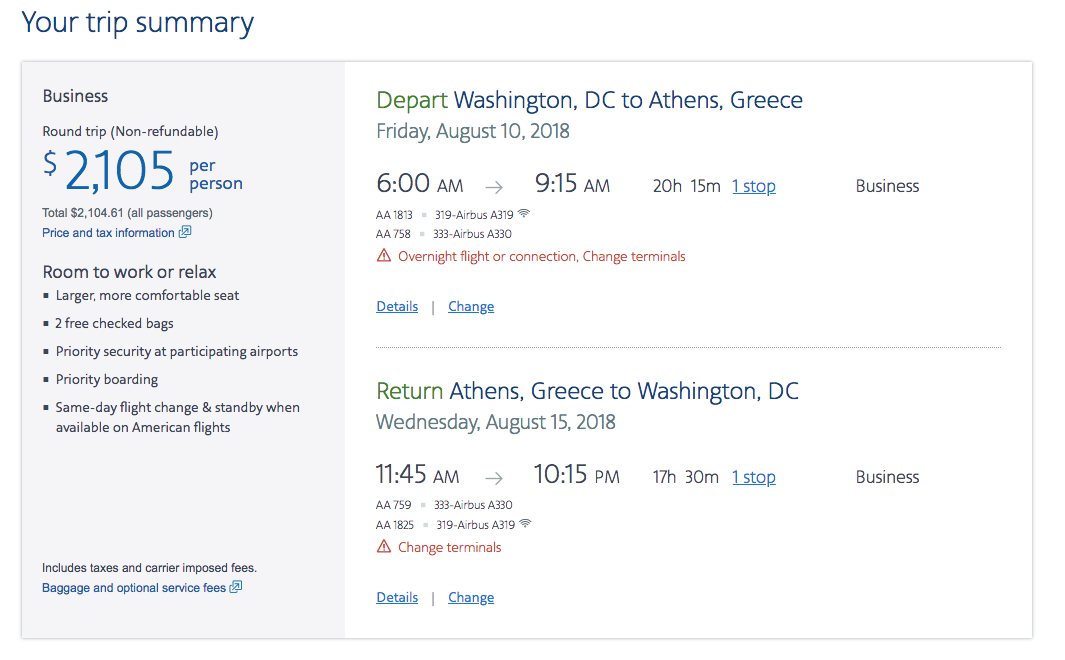Open external link icon beside Price and tax information
The image size is (1065, 660).
point(185,233)
